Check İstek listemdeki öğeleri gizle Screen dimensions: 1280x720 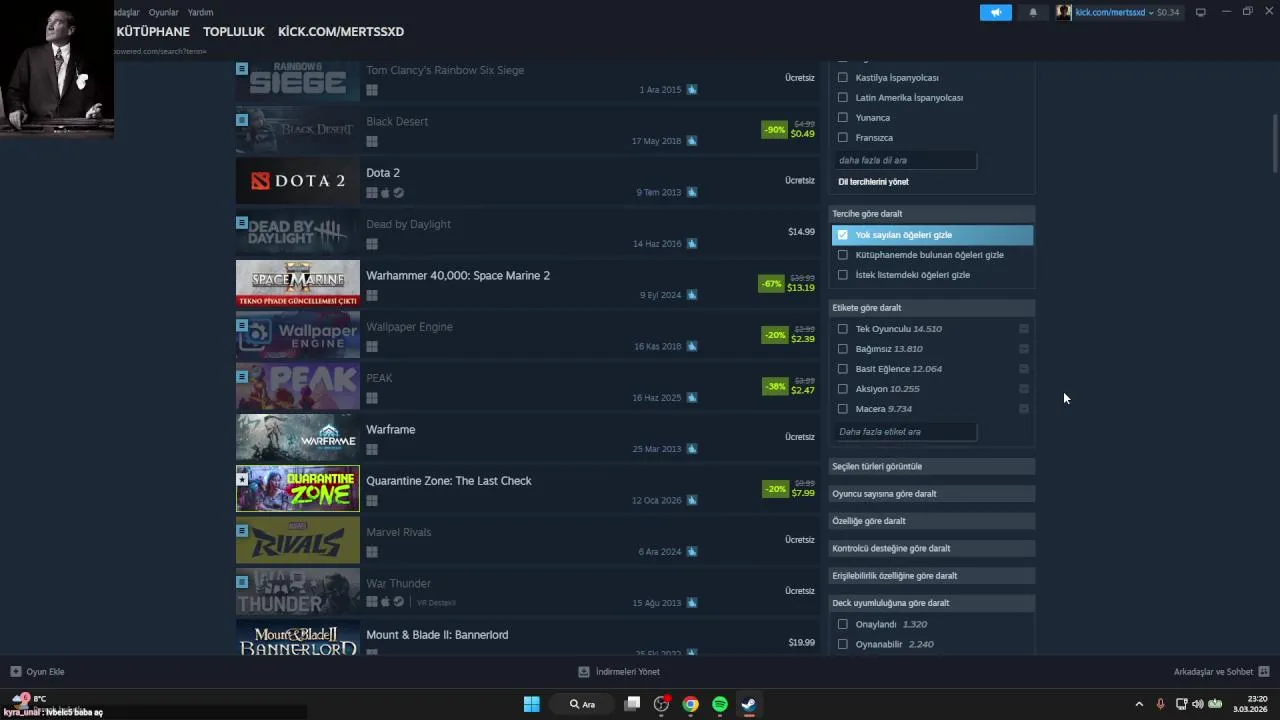(x=843, y=275)
